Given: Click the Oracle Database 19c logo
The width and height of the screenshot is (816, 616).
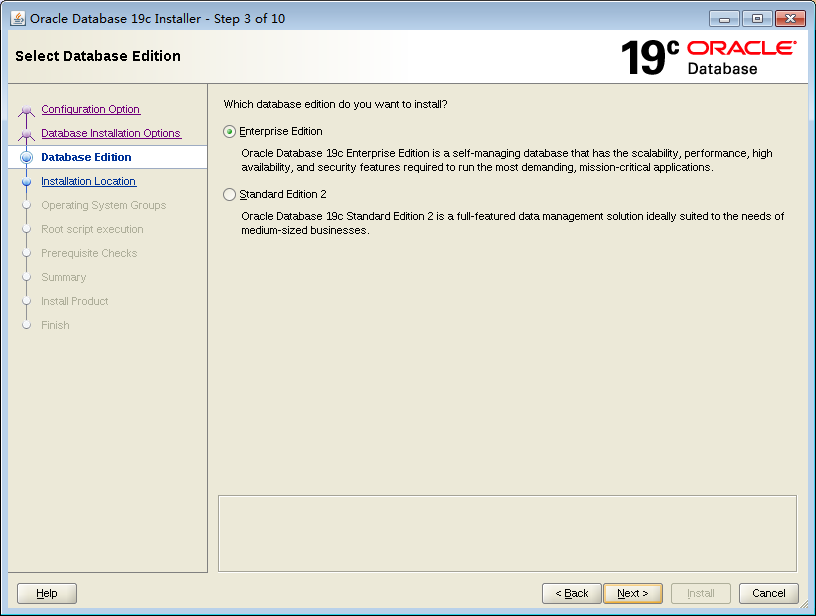Looking at the screenshot, I should (x=708, y=57).
